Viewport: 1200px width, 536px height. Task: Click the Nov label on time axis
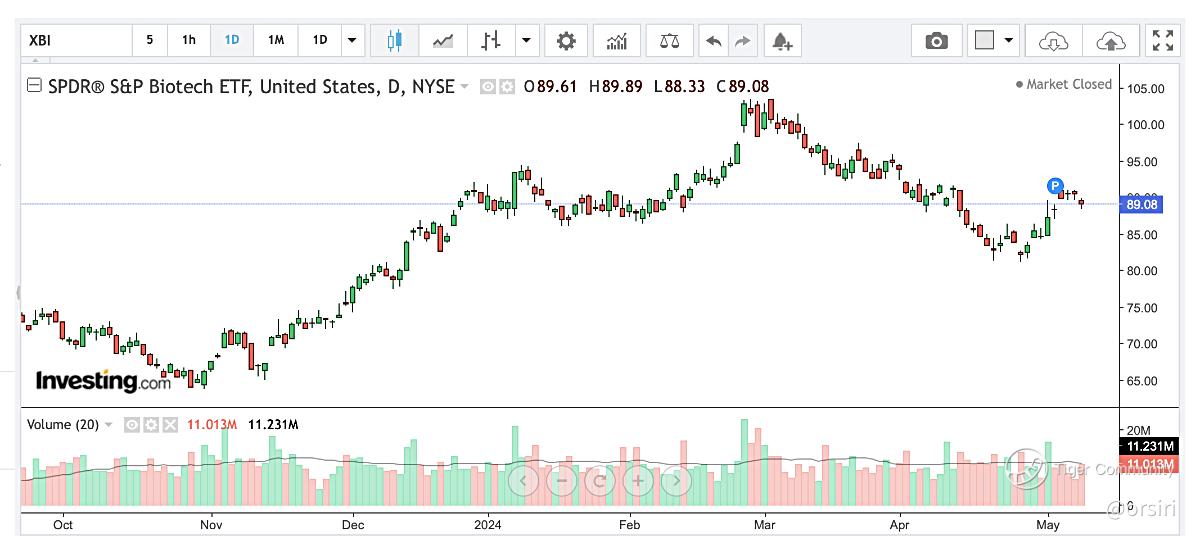211,523
